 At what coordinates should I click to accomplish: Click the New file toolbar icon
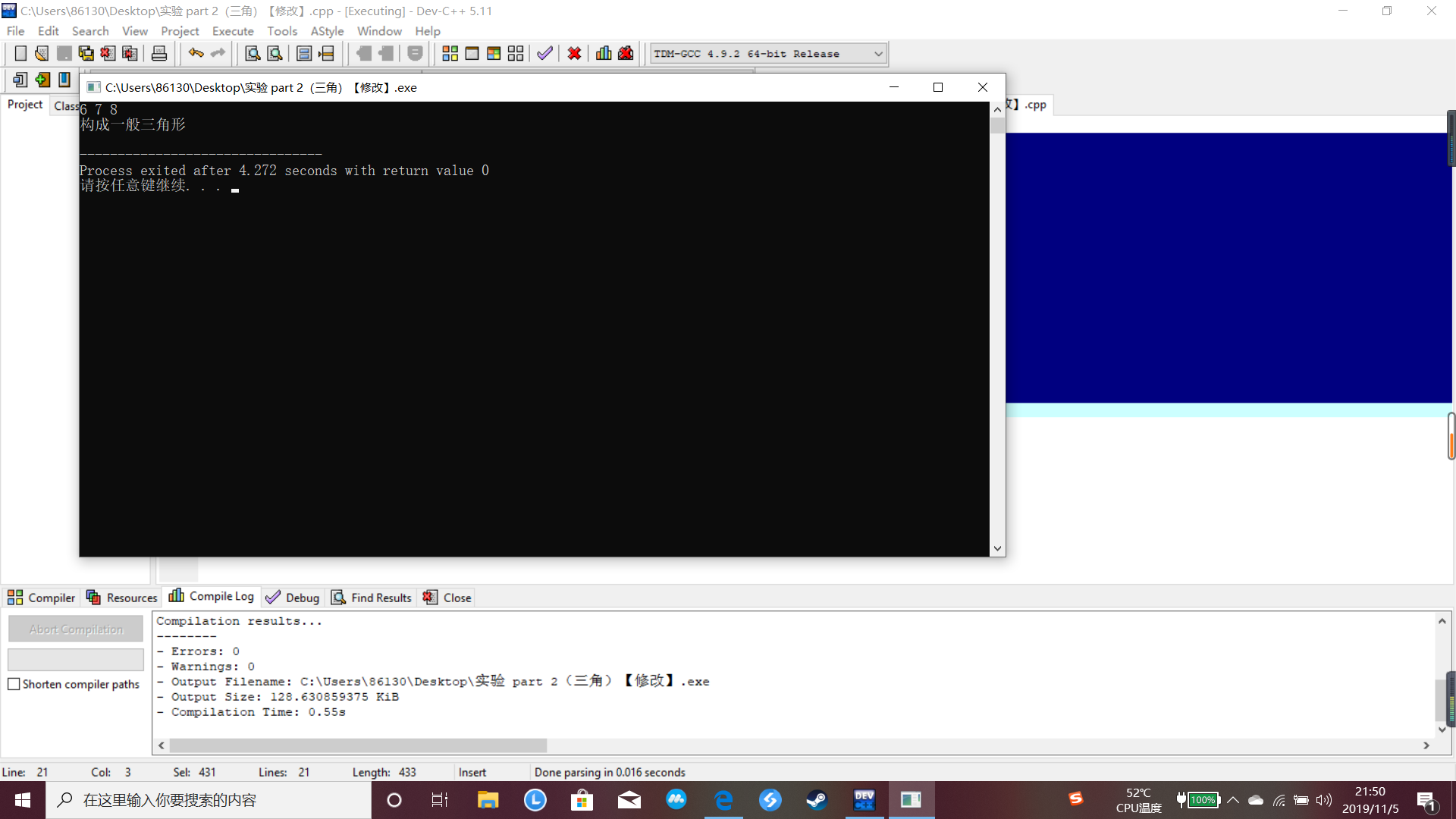[20, 54]
